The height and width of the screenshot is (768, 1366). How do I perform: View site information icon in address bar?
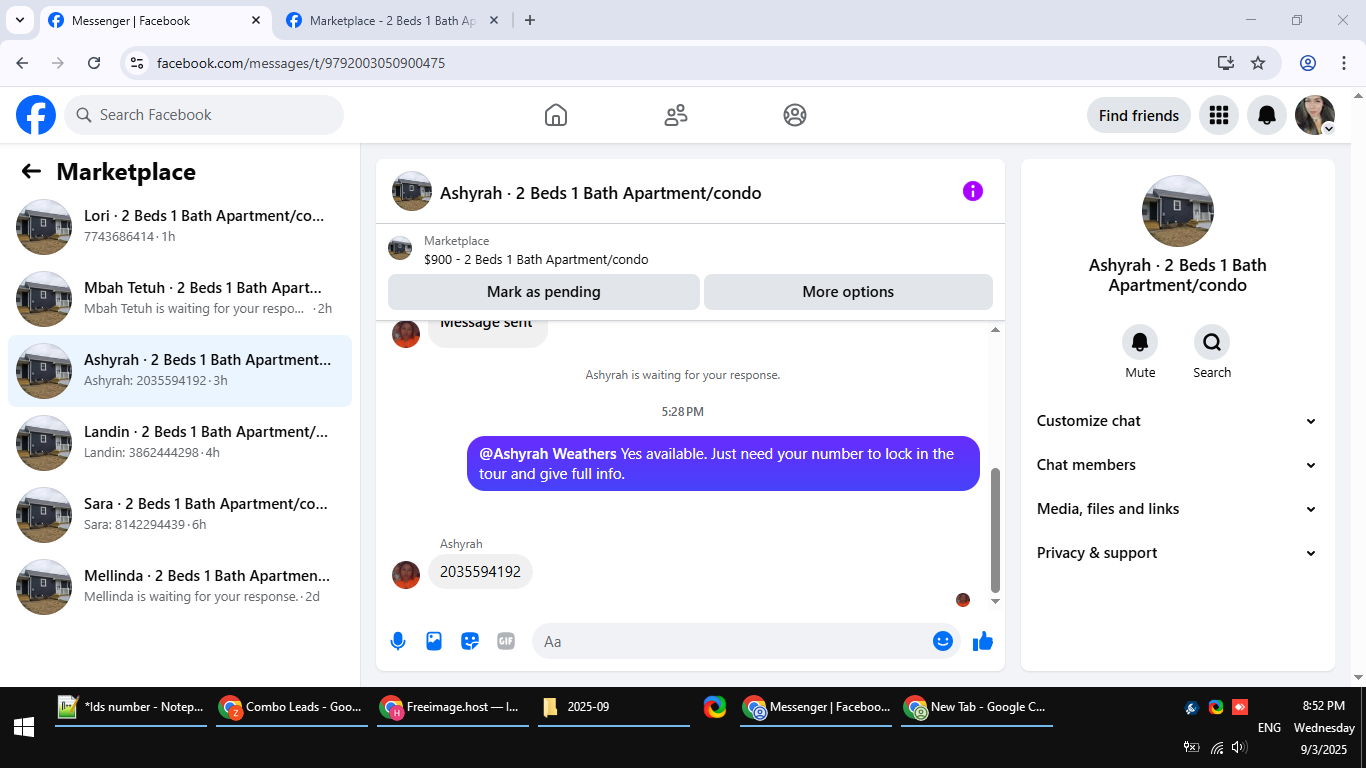pos(138,63)
